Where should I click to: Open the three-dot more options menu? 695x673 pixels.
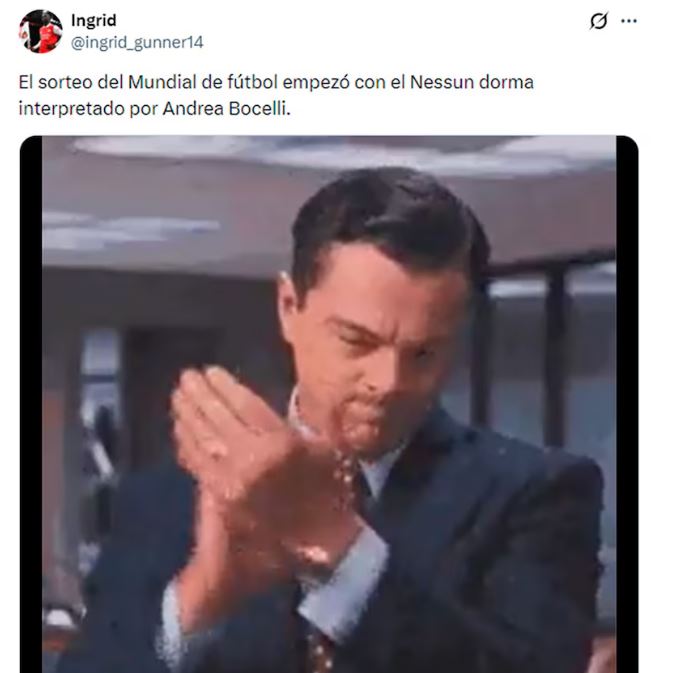(629, 20)
